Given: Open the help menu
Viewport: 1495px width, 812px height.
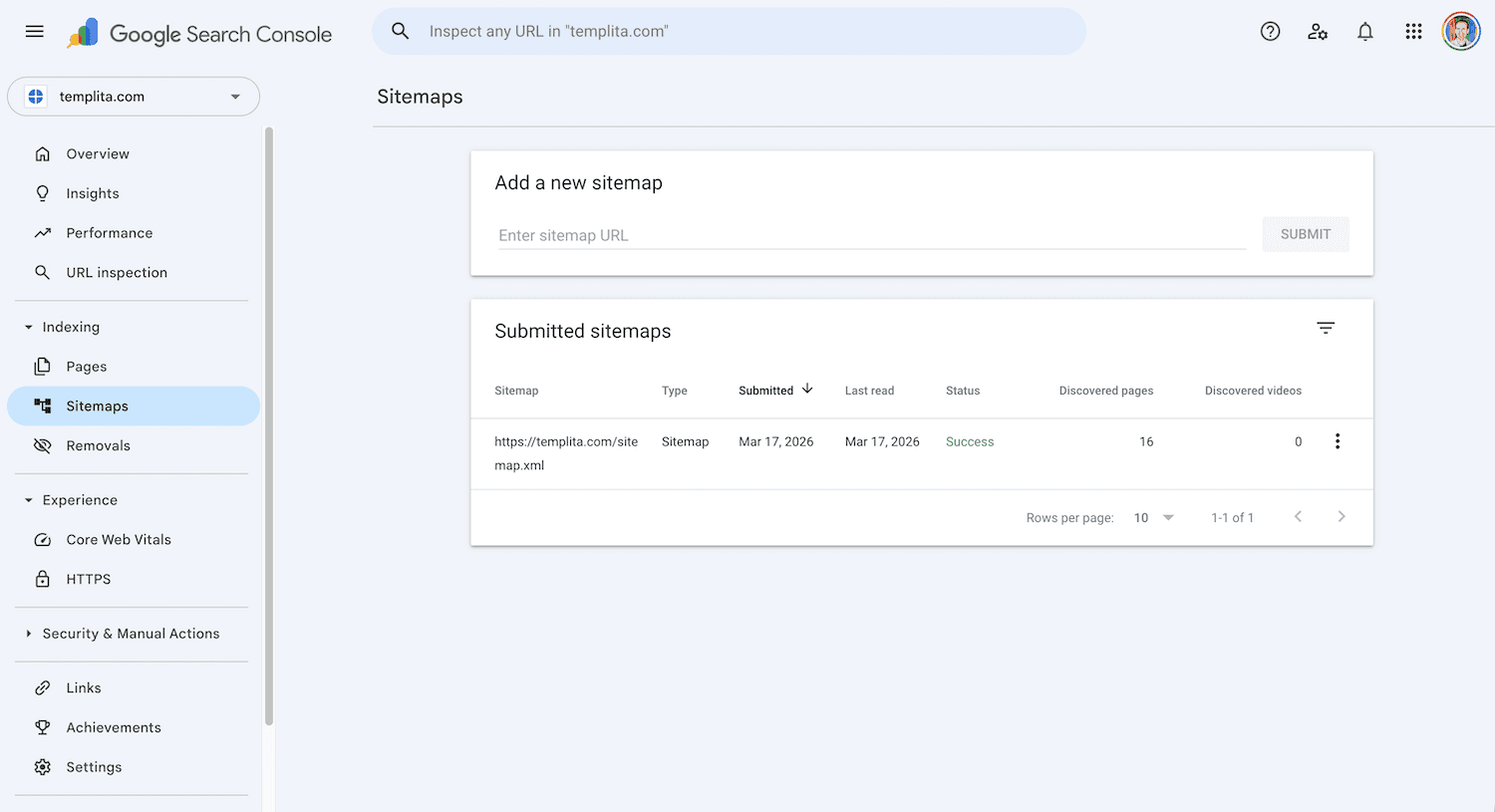Looking at the screenshot, I should 1270,31.
